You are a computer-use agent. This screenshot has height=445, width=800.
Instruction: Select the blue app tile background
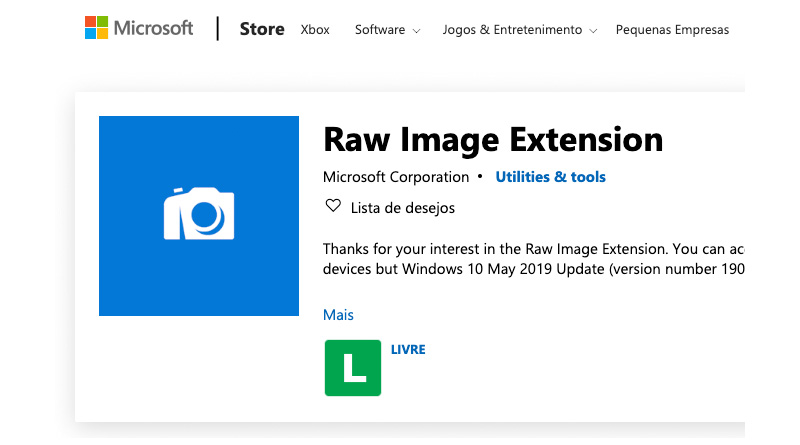pyautogui.click(x=130, y=150)
